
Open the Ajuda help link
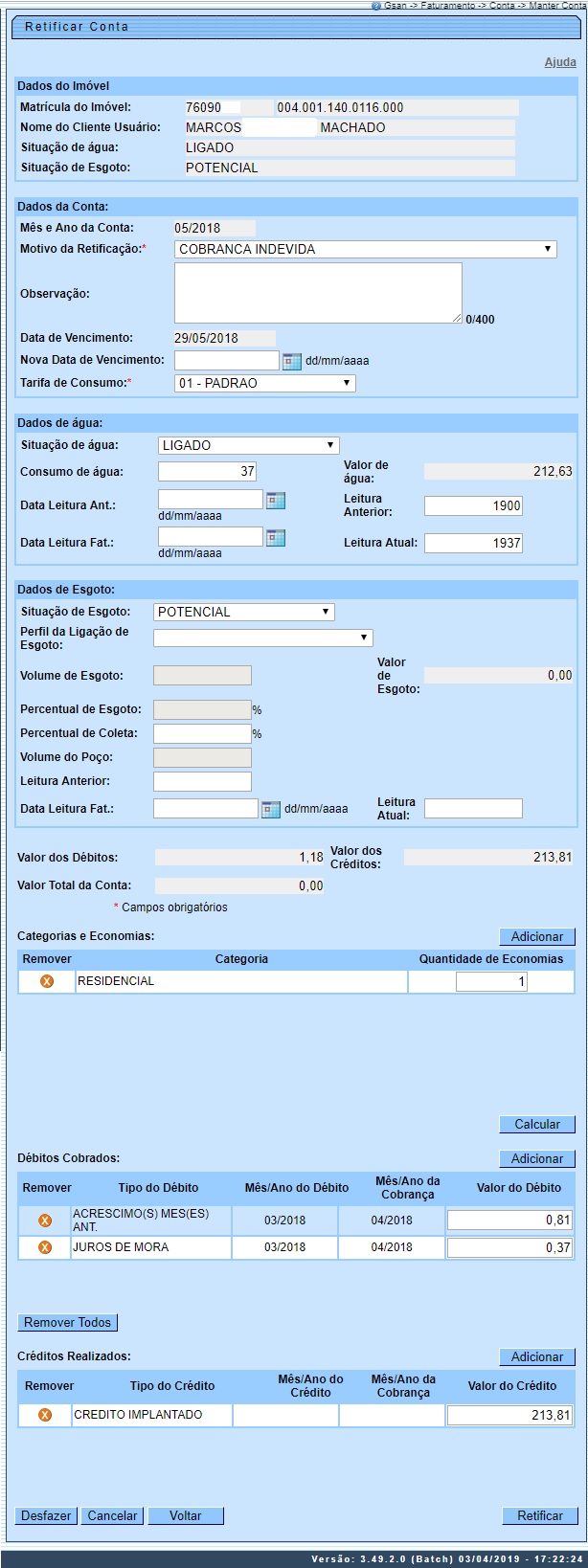click(x=560, y=62)
